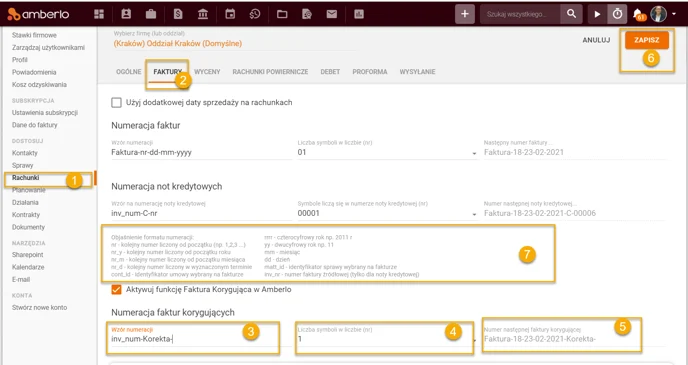
Task: Toggle 'Użyj dodatkowej daty sprzedaży' checkbox
Action: 116,103
